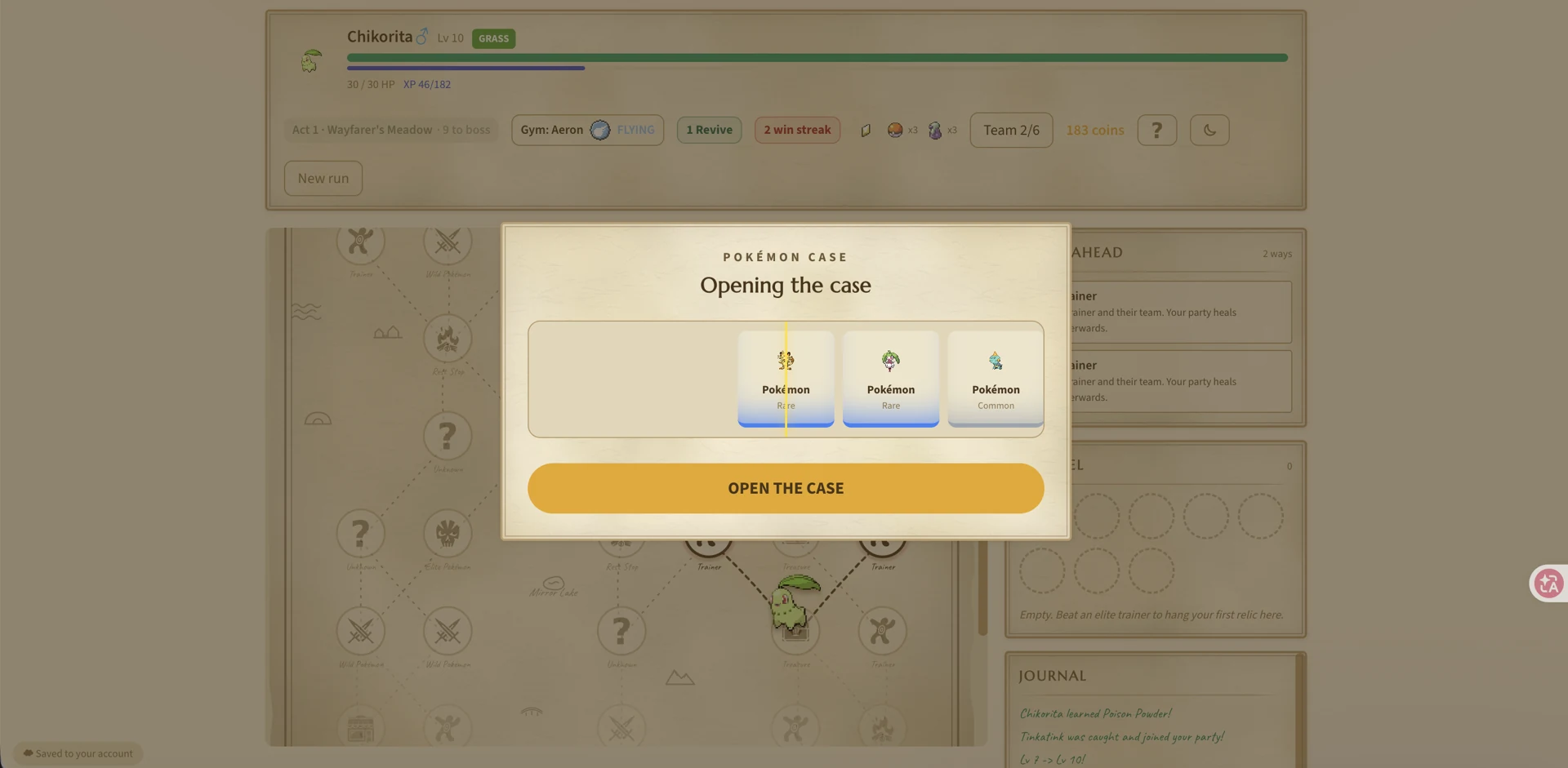Screen dimensions: 1568x768
Task: Click the map panel's vertical scrollbar
Action: [982, 588]
